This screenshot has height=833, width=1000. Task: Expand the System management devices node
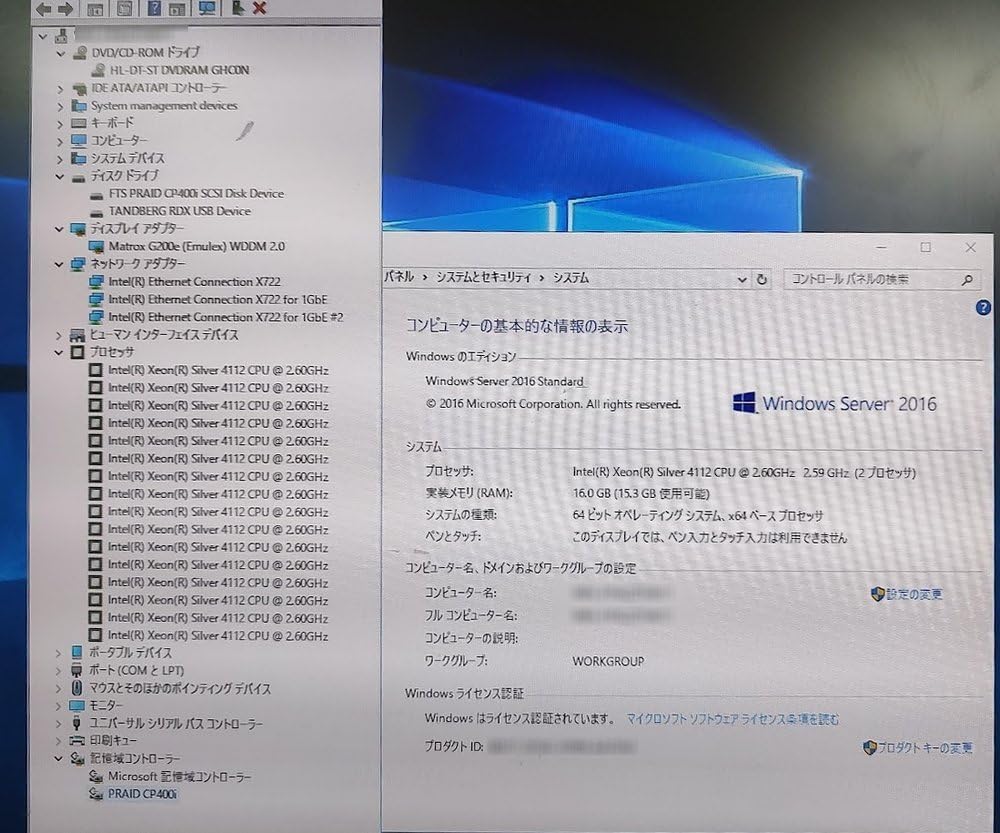click(x=60, y=106)
